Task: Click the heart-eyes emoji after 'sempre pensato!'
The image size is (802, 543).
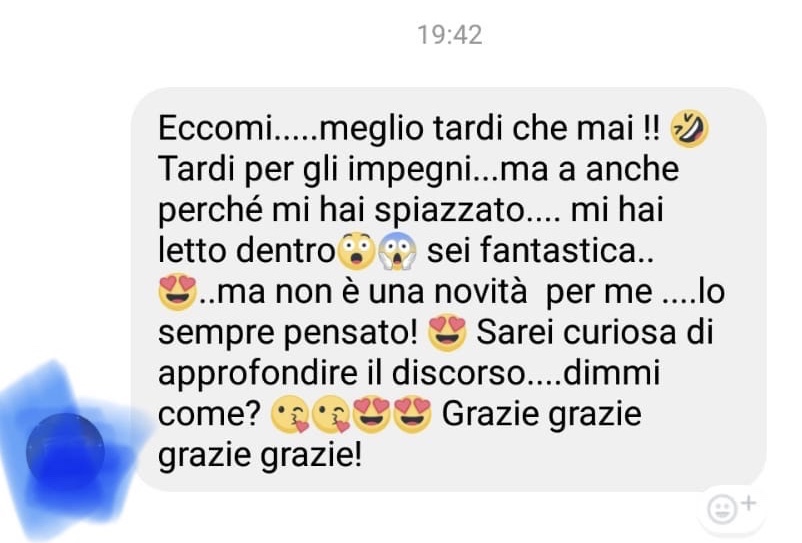Action: 448,333
